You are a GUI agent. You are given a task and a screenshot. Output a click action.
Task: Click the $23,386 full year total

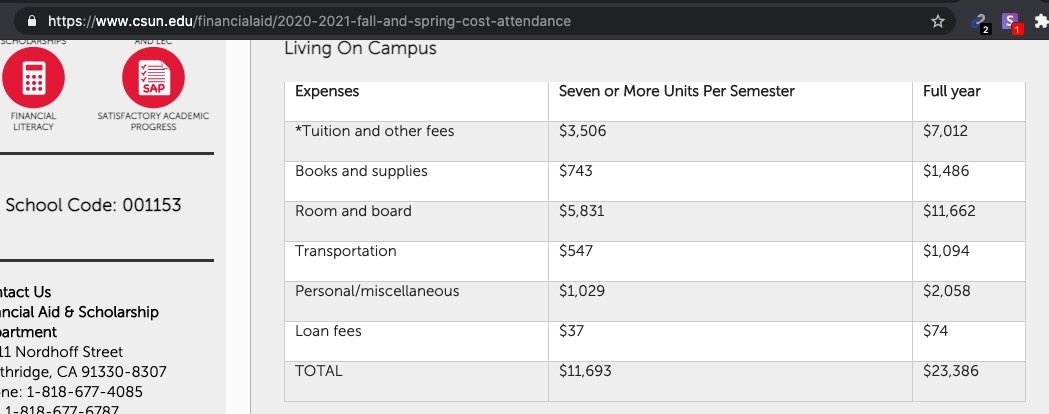coord(947,371)
